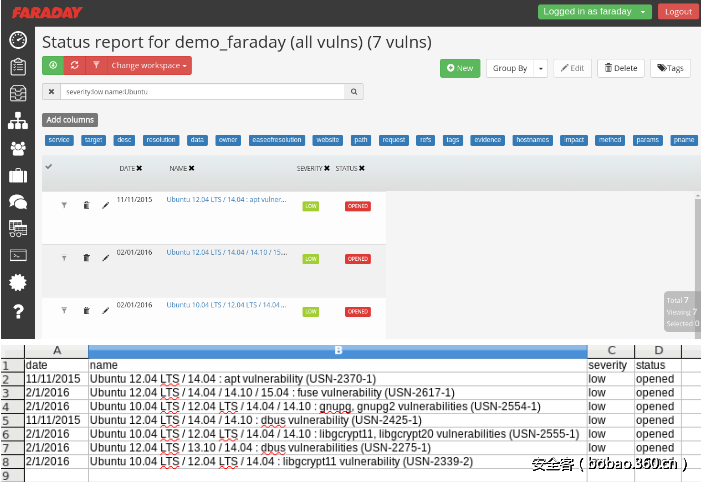Click the Group By button

click(510, 68)
